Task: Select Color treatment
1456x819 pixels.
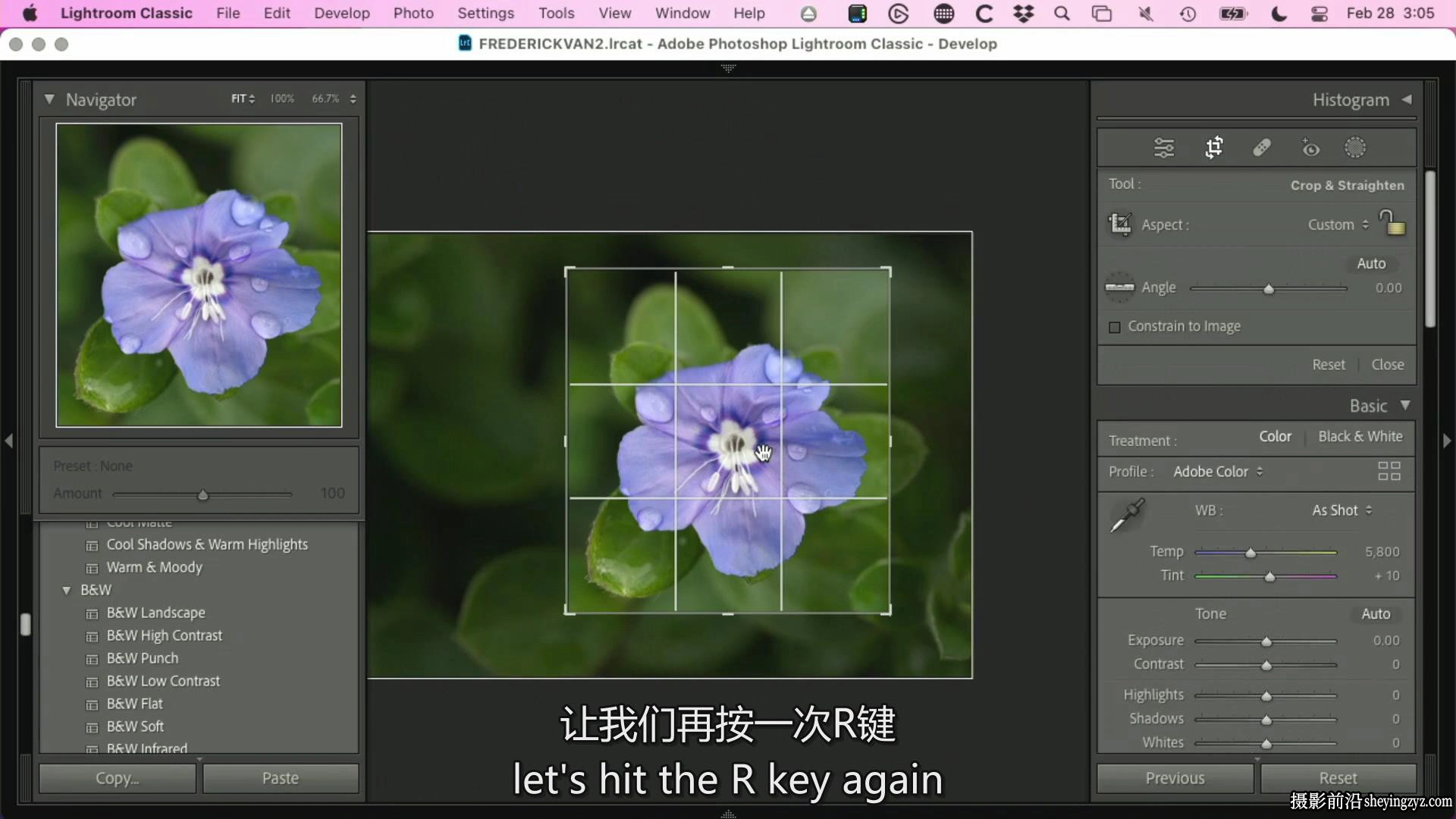Action: [1275, 436]
